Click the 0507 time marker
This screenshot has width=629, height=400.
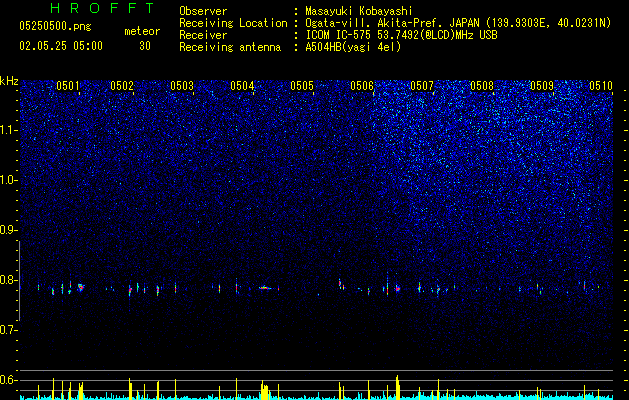click(x=422, y=86)
